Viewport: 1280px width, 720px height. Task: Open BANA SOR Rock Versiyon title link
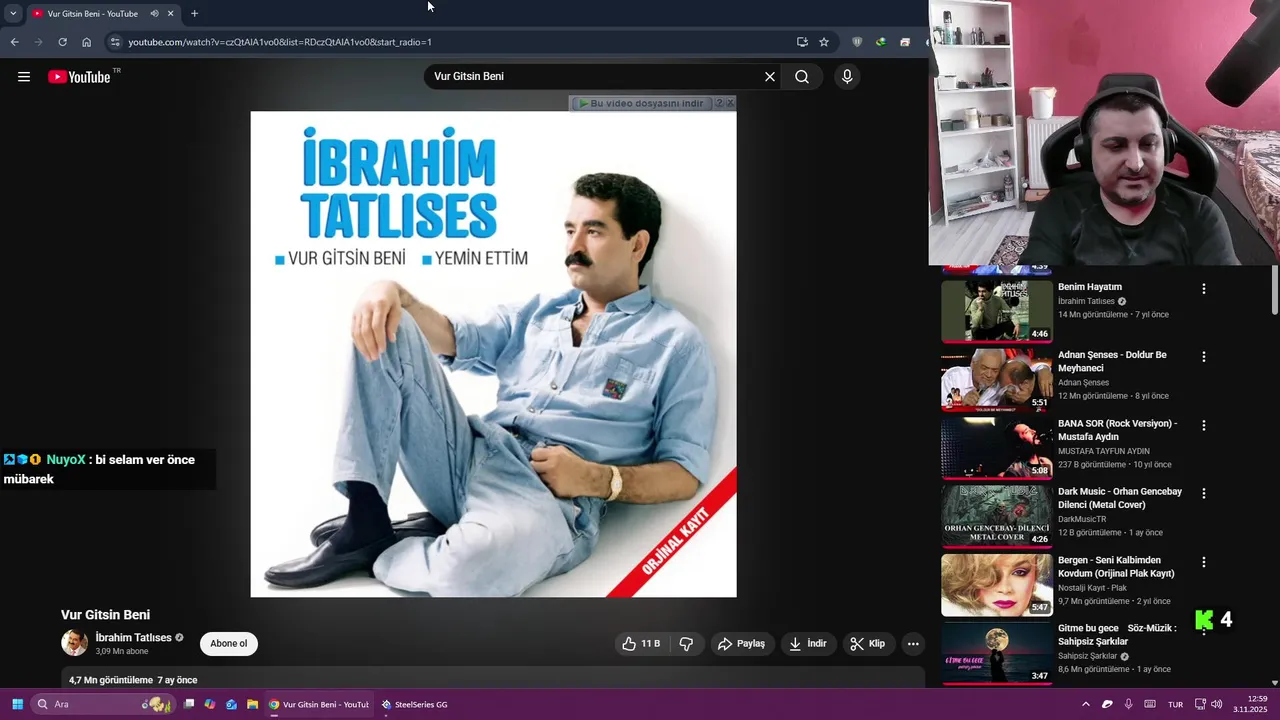click(1118, 430)
